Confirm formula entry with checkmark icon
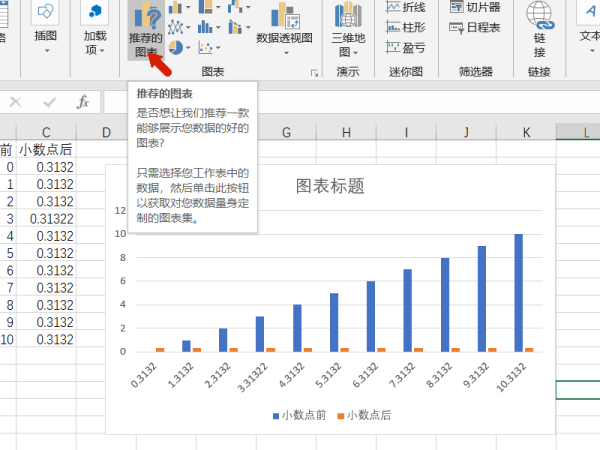Viewport: 600px width, 450px height. pyautogui.click(x=49, y=102)
